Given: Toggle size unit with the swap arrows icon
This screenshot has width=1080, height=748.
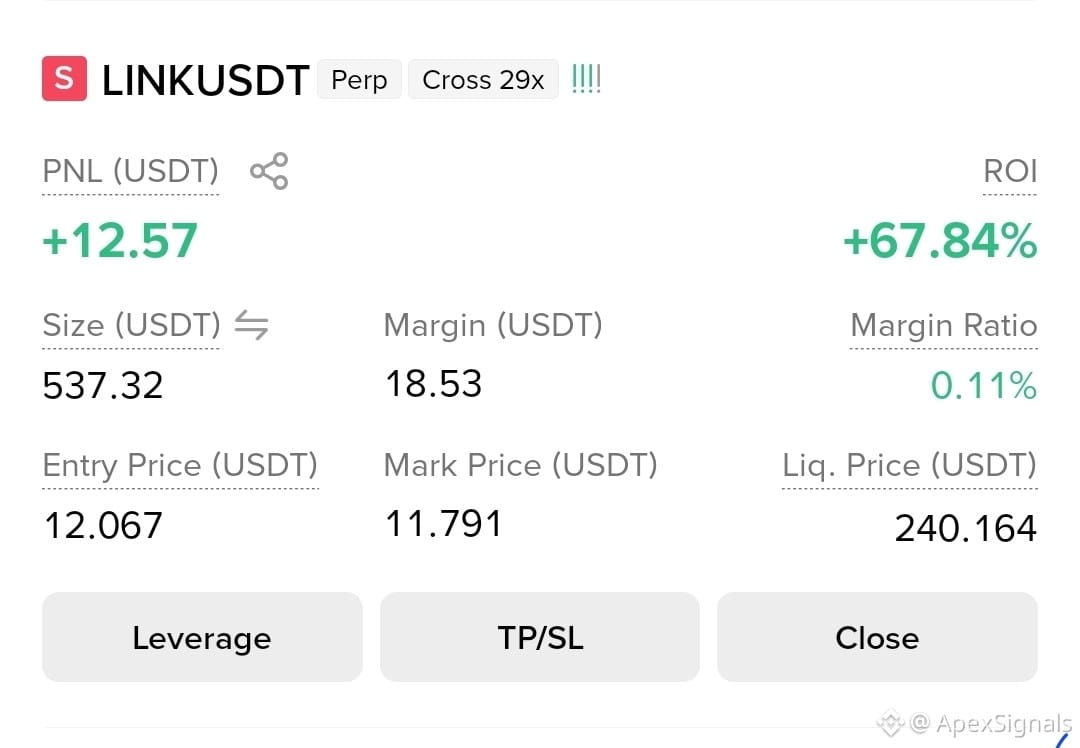Looking at the screenshot, I should pyautogui.click(x=251, y=325).
